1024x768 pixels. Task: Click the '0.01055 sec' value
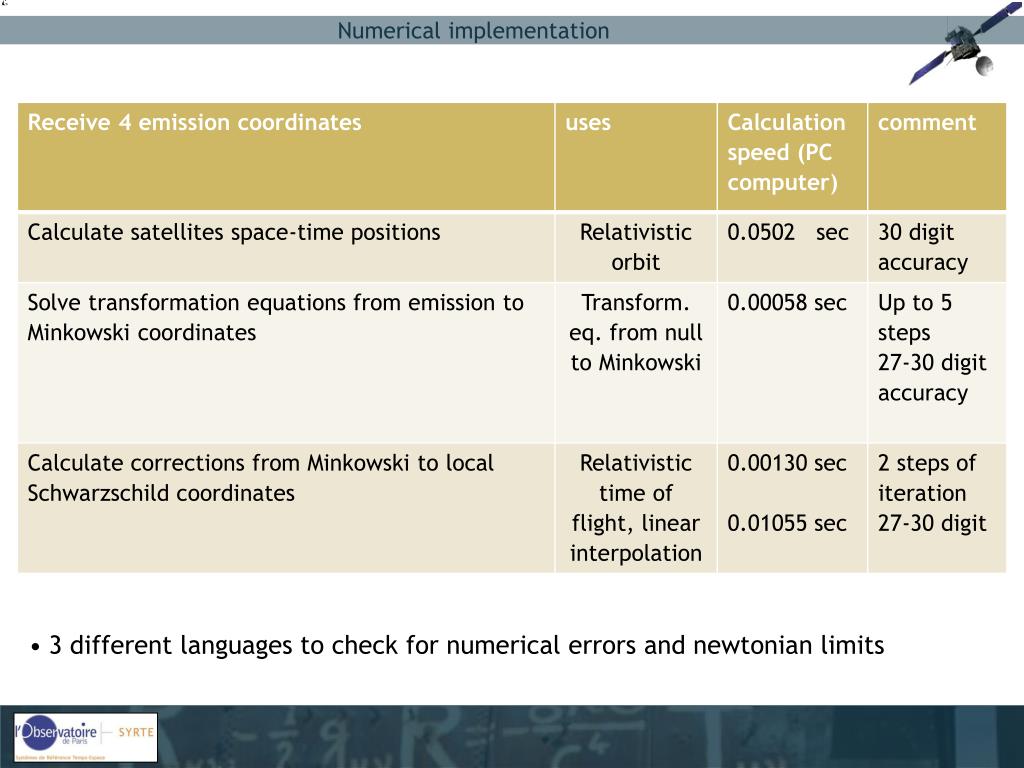(x=786, y=523)
